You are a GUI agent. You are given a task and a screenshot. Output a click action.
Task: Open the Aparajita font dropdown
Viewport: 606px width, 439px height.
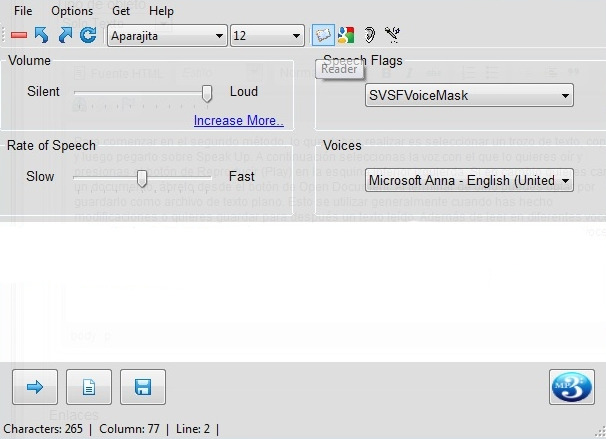point(166,36)
